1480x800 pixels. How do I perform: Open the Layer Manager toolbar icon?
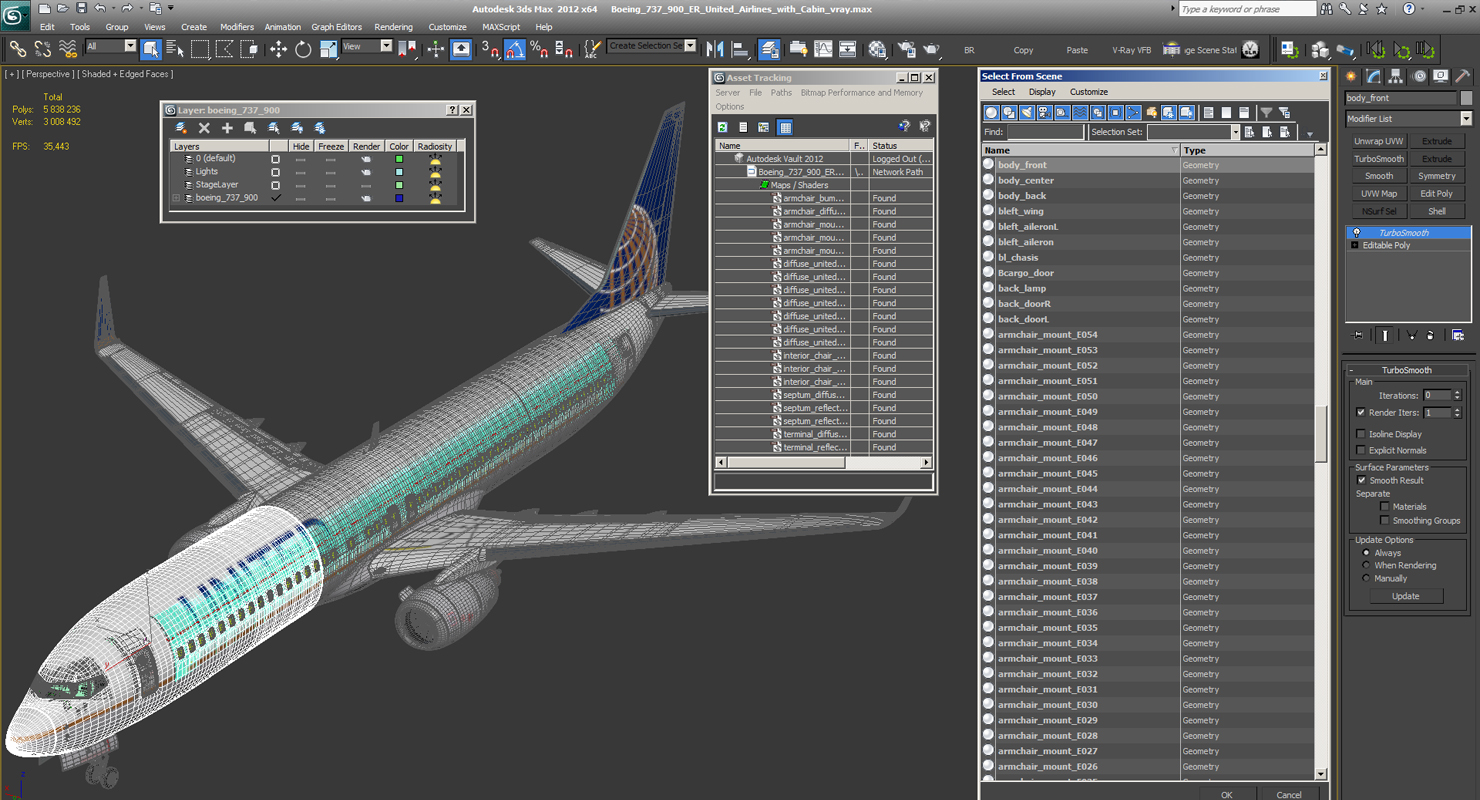(769, 48)
